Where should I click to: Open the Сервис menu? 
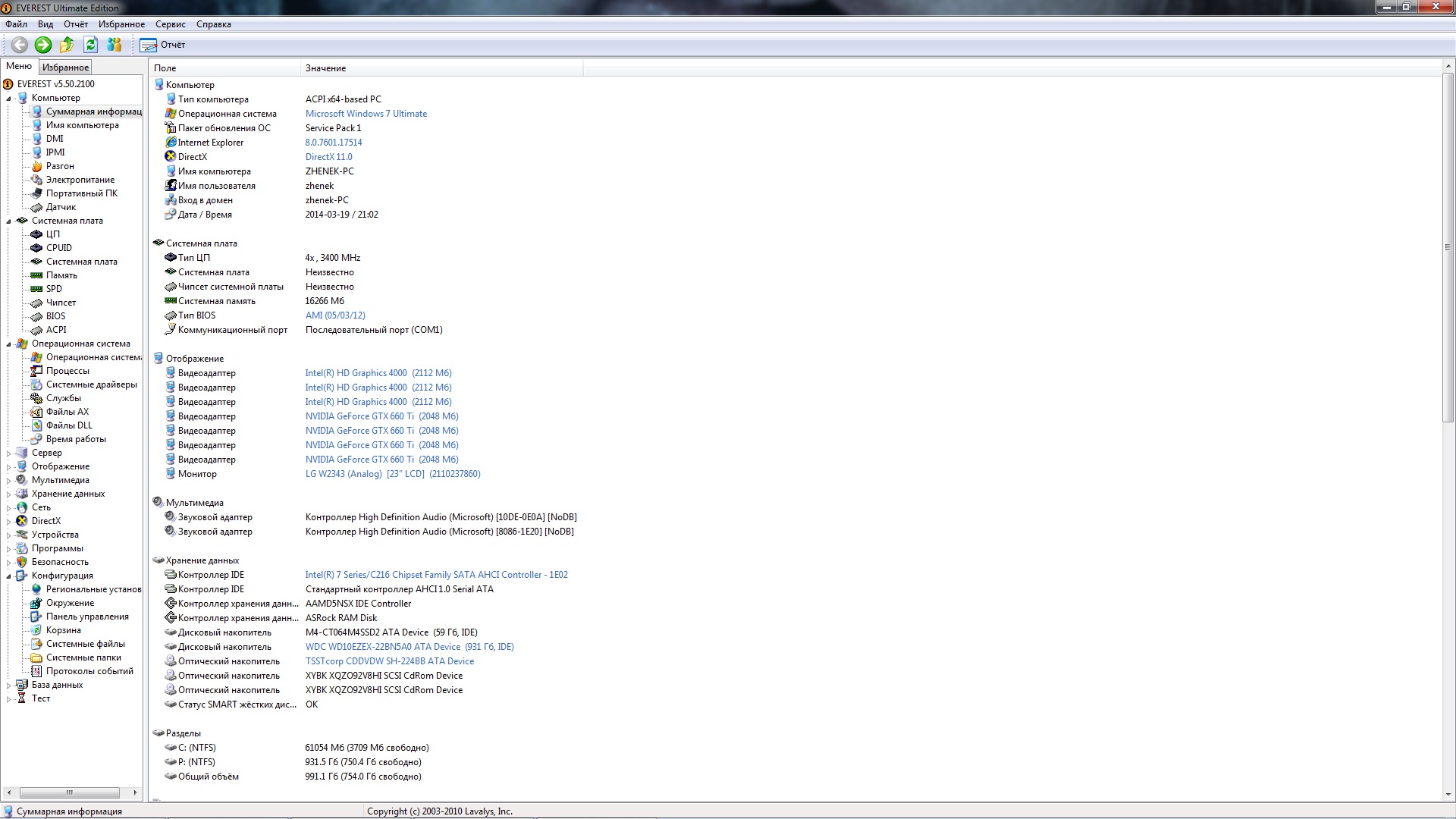[x=171, y=24]
